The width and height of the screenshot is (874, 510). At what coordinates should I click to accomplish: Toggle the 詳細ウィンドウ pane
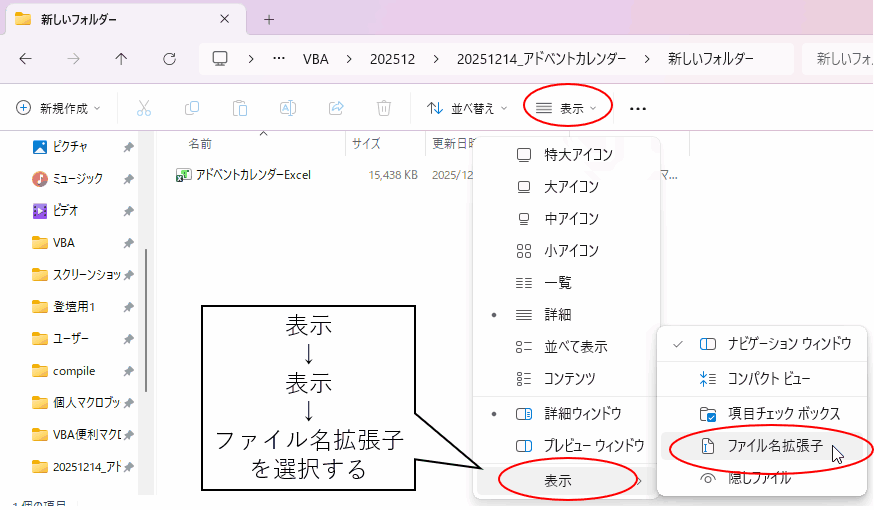[x=566, y=414]
